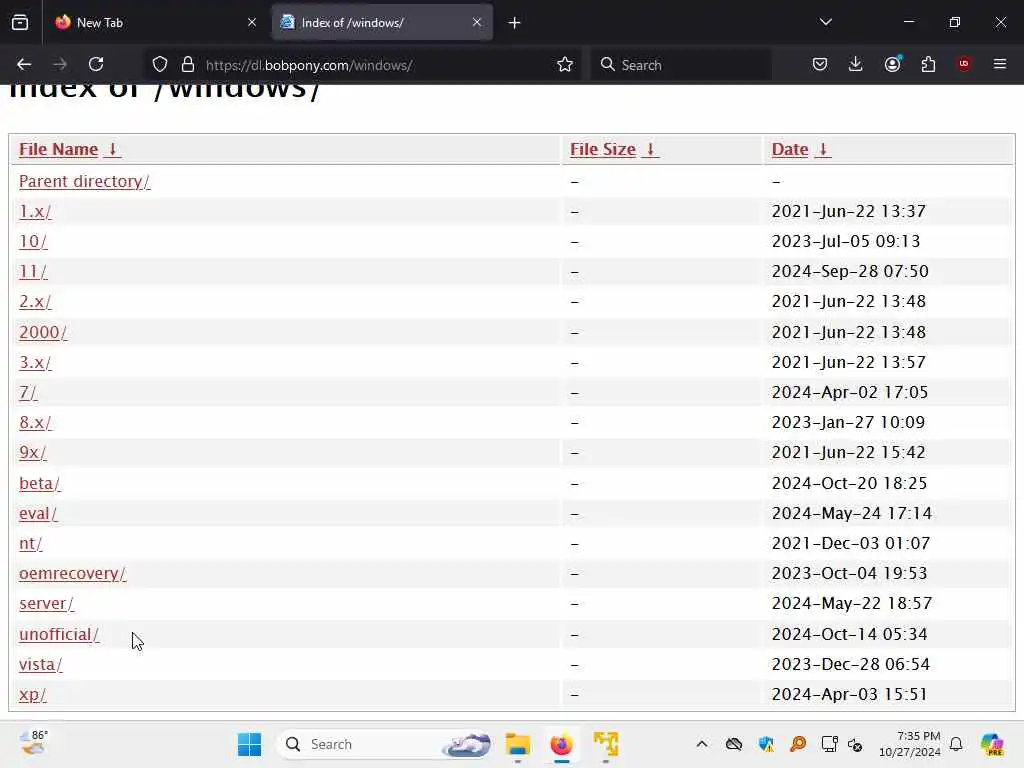
Task: Open the taskbar clock and calendar
Action: pyautogui.click(x=910, y=744)
